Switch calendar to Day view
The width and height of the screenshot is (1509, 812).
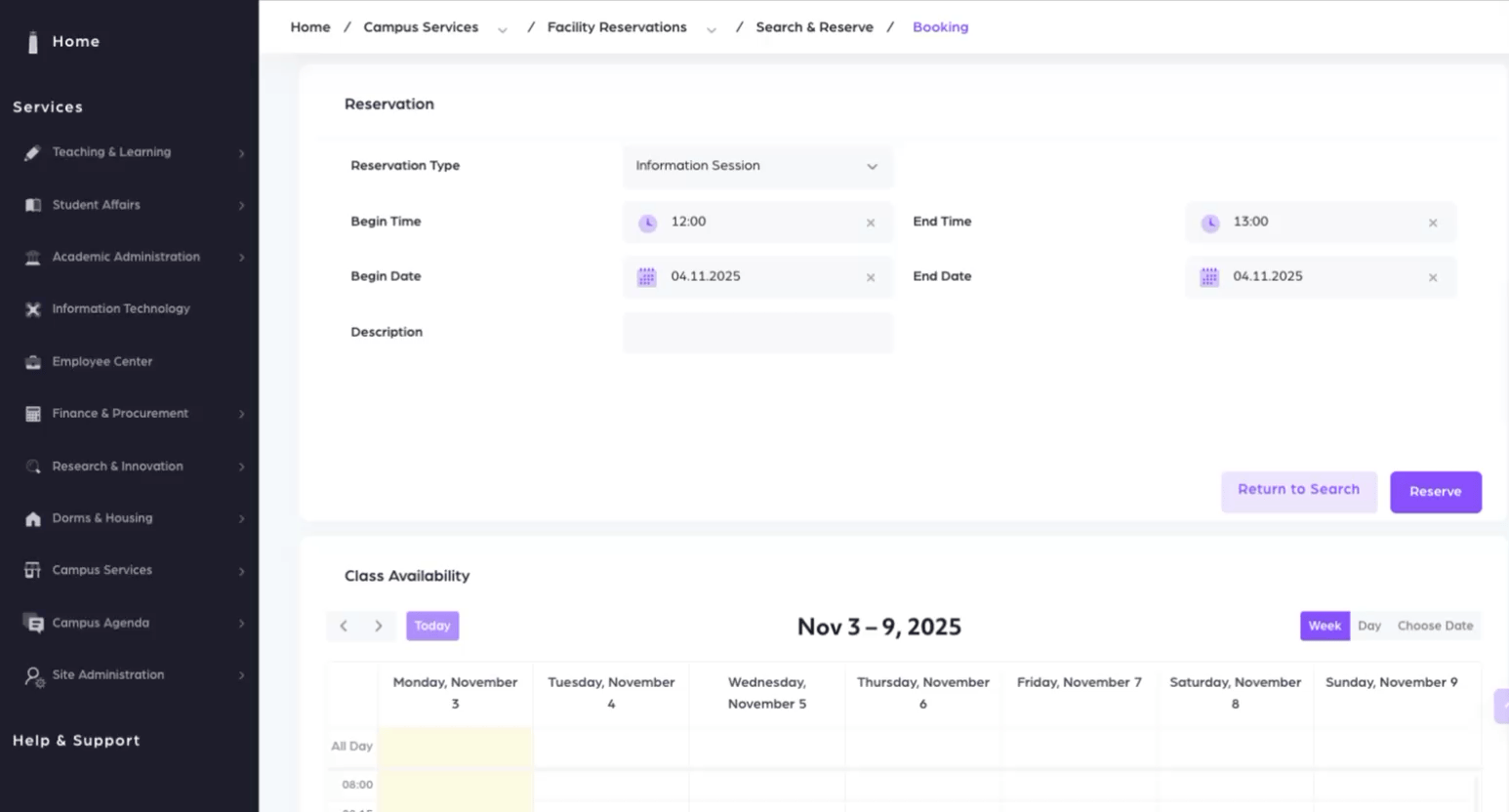[1368, 626]
